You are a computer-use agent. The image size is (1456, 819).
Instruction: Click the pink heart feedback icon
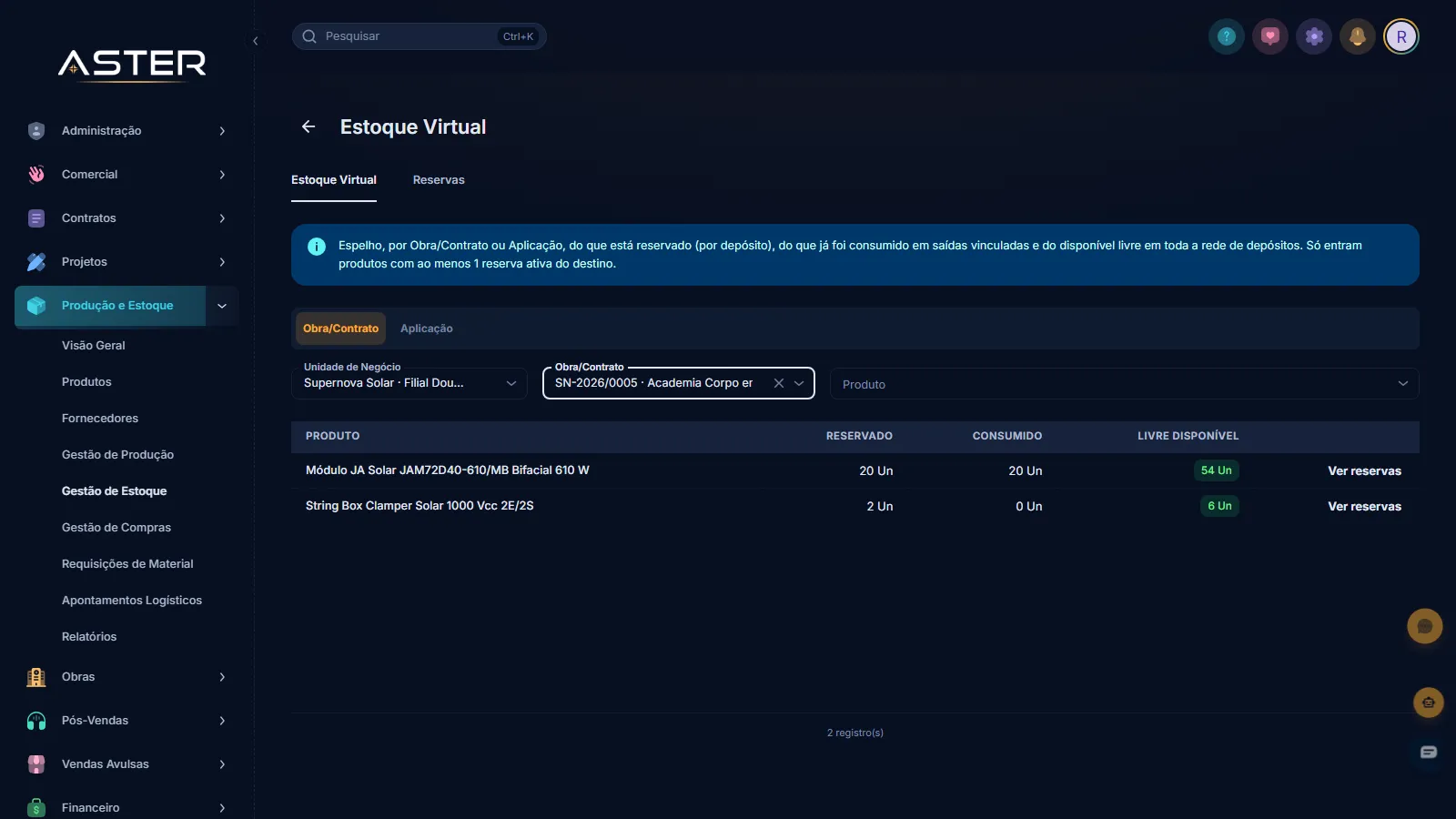[x=1270, y=36]
